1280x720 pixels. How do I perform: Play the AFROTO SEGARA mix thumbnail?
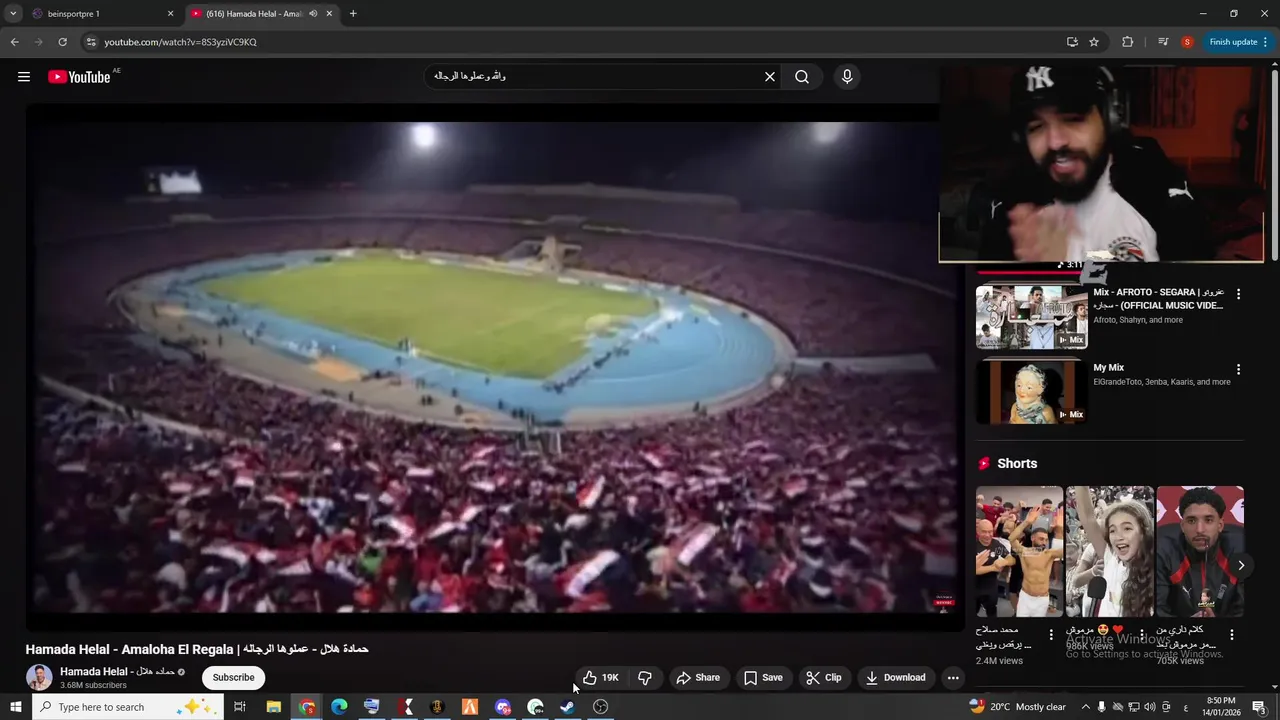[x=1031, y=317]
